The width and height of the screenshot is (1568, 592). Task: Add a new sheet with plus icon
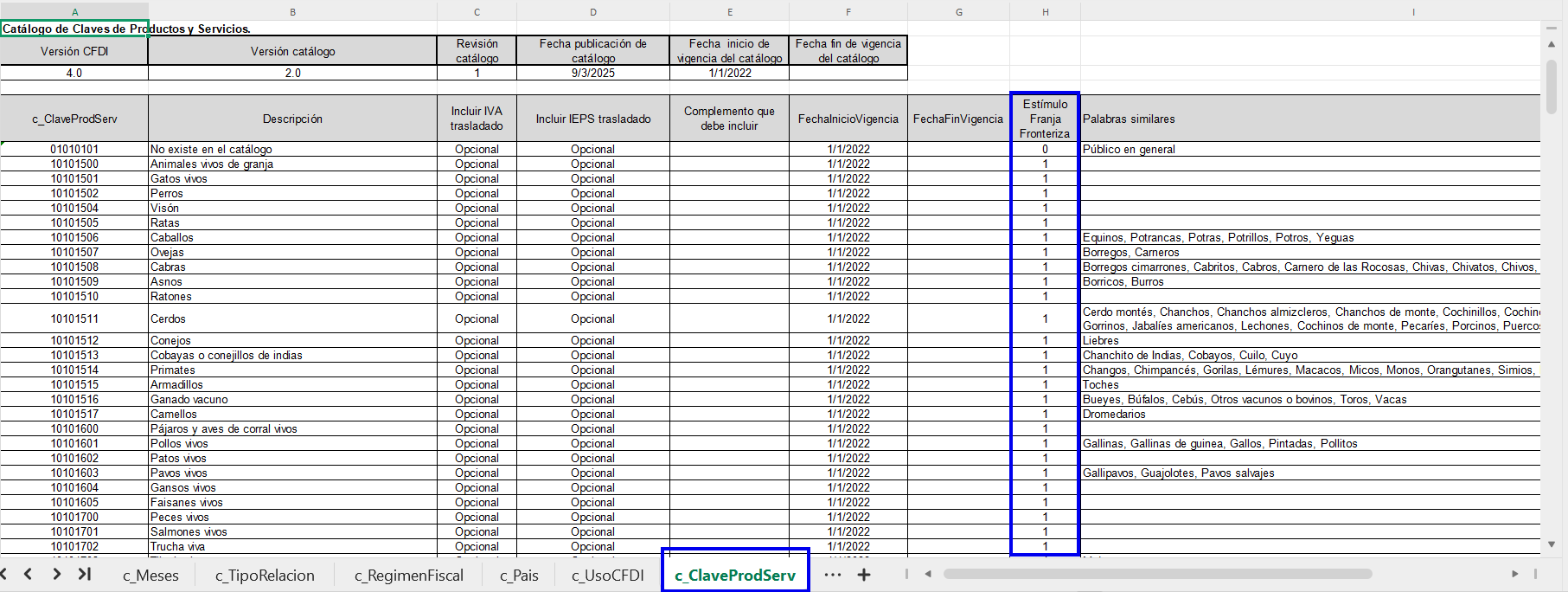863,575
